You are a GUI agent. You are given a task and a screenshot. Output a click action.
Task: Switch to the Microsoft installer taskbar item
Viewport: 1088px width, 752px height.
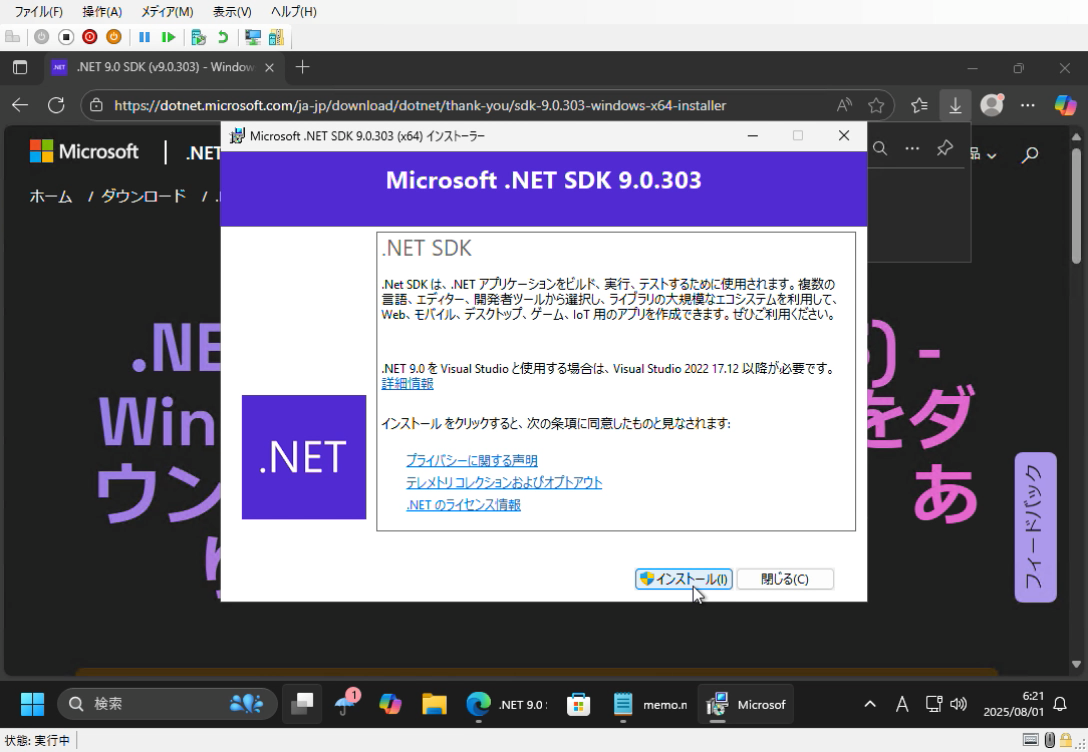(745, 704)
